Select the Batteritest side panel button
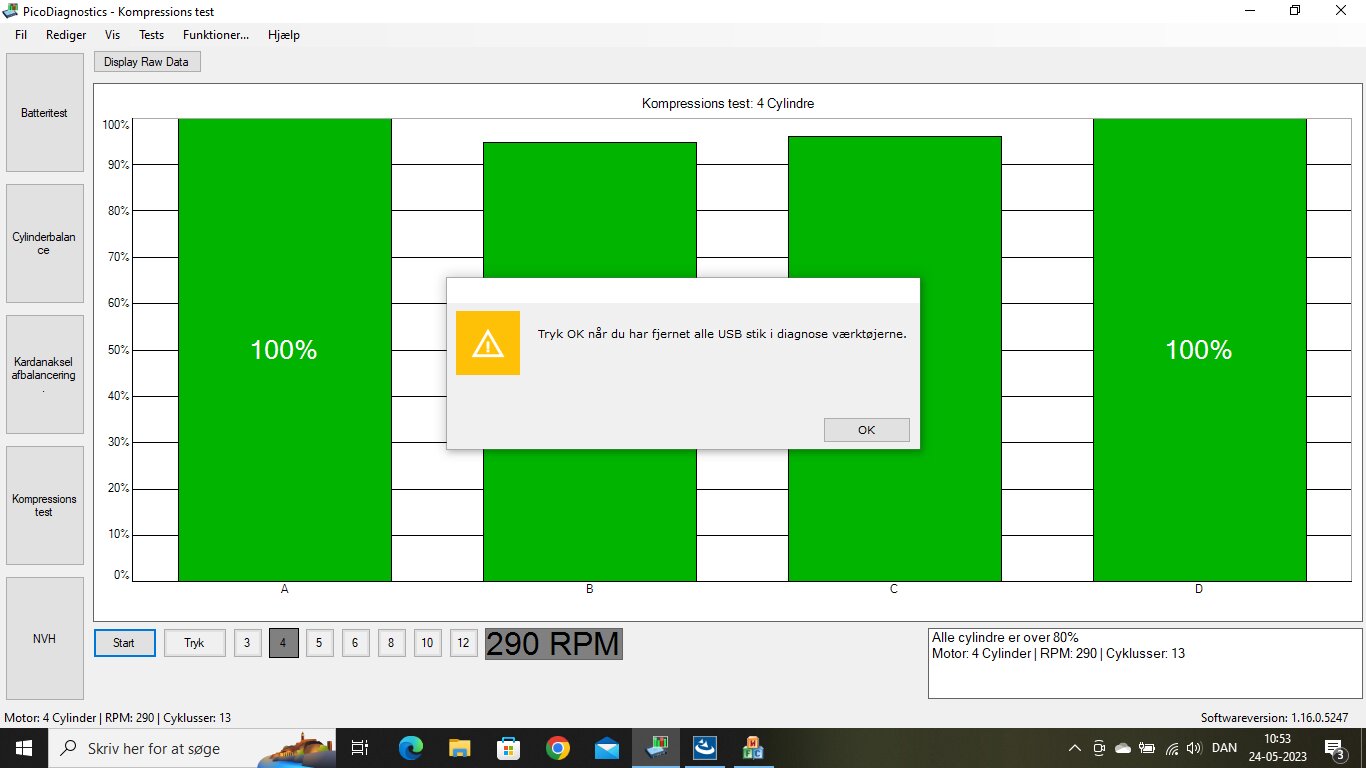 click(45, 113)
